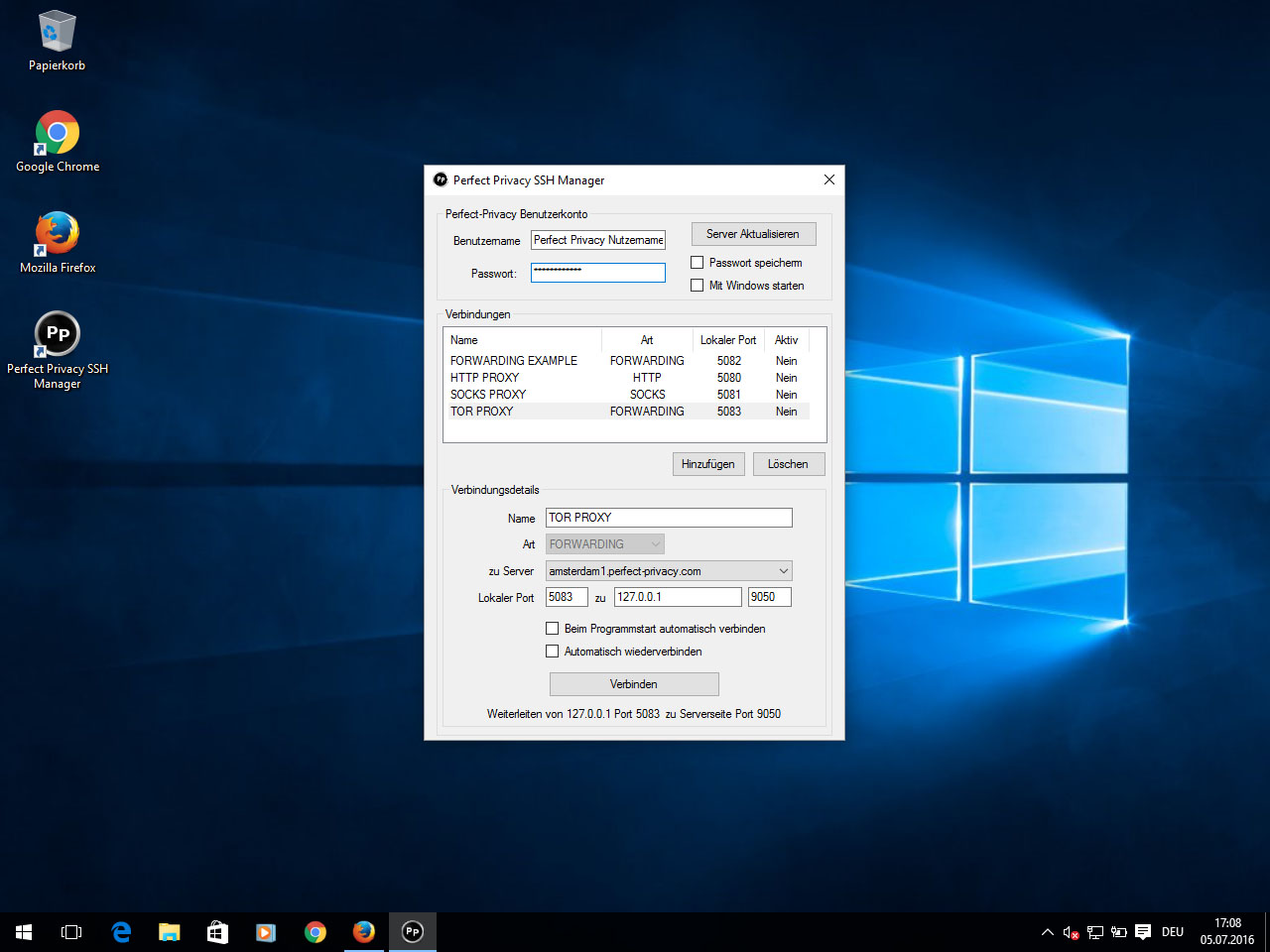Enable Automatisch wiederverbinden checkbox
The image size is (1270, 952).
(553, 652)
